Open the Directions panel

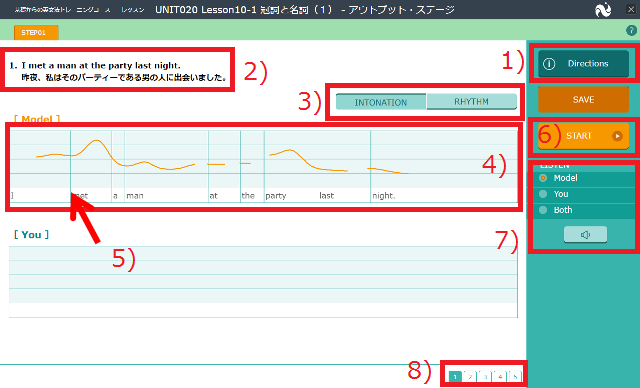coord(583,64)
